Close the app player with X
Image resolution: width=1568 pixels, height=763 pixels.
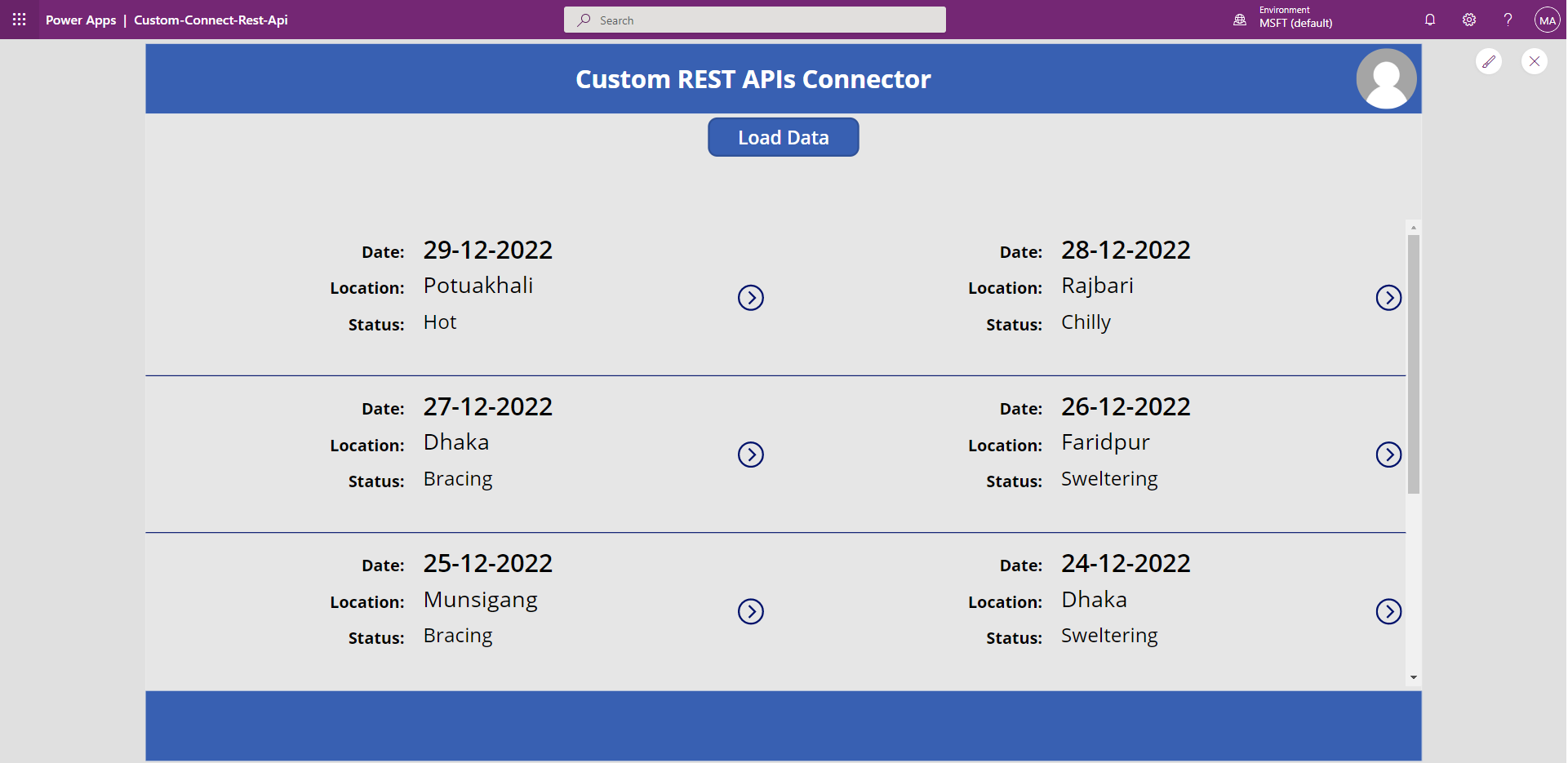1534,61
